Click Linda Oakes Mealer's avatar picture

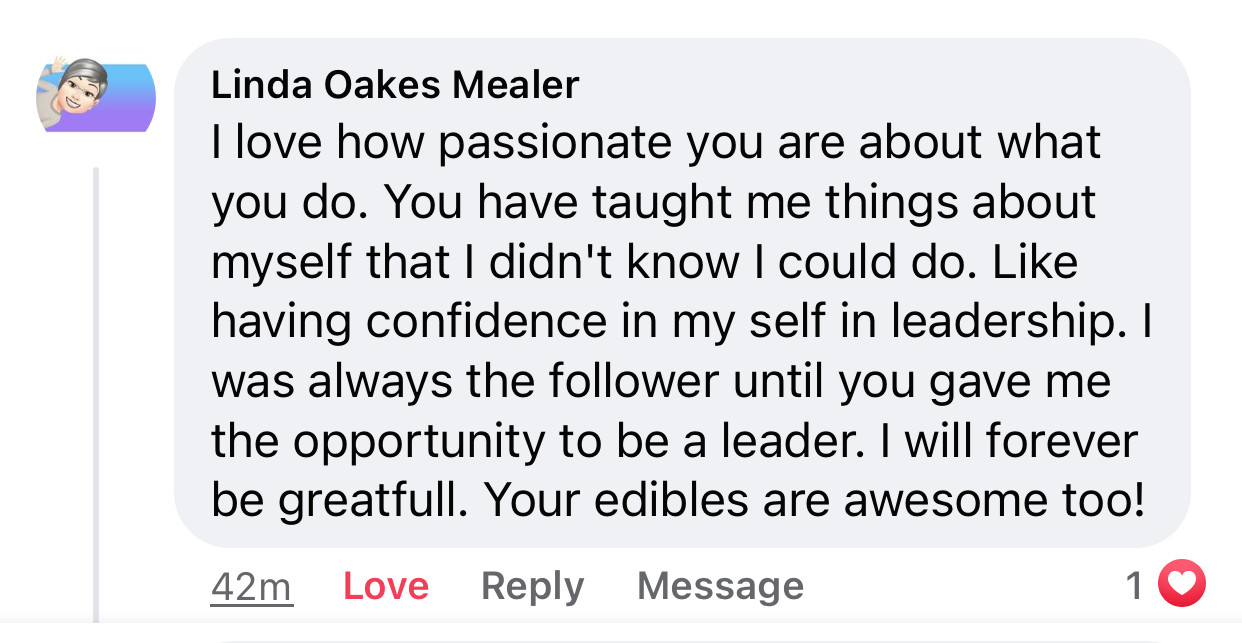(x=97, y=96)
